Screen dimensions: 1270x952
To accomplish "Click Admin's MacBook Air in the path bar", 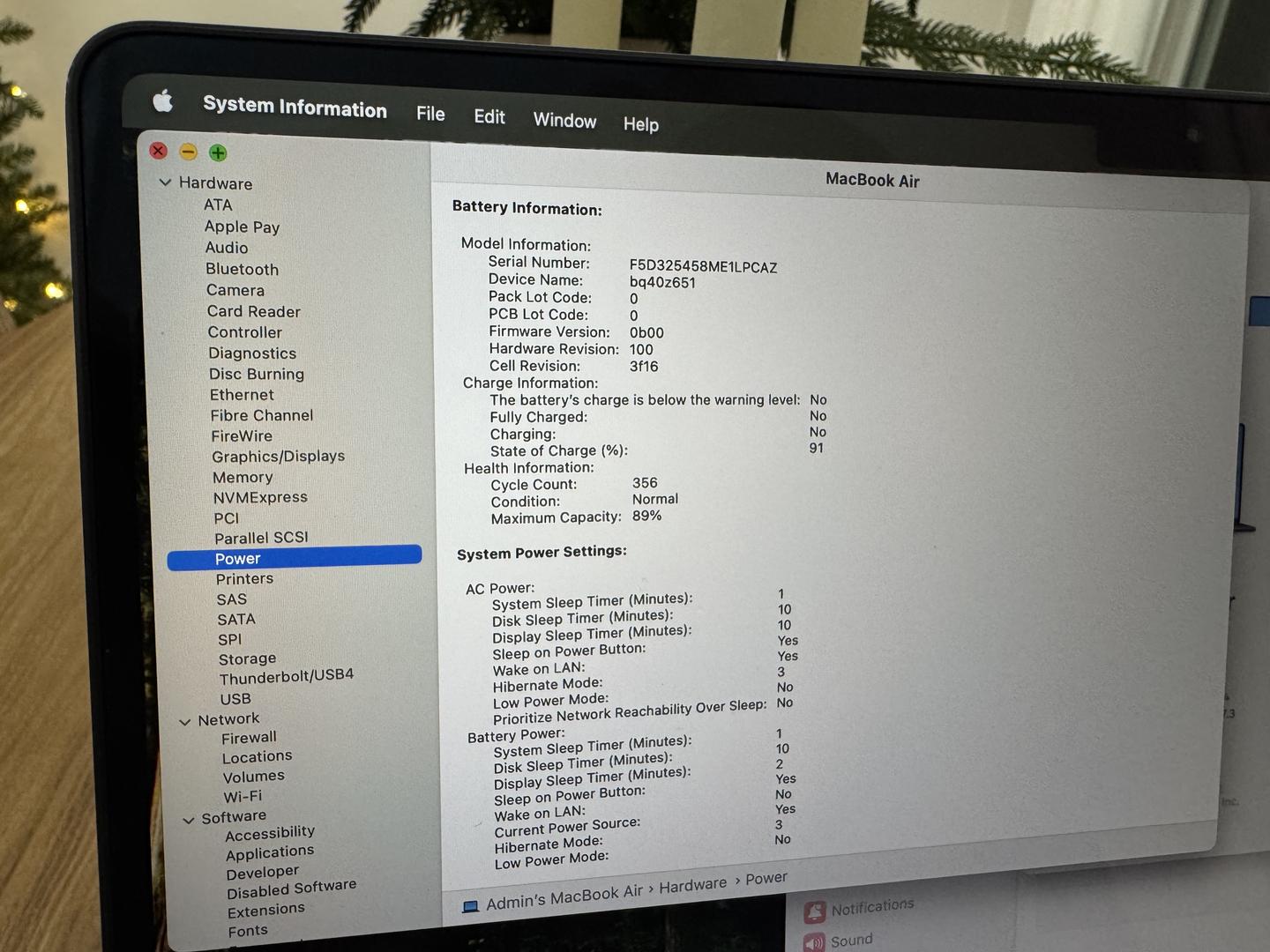I will point(564,897).
